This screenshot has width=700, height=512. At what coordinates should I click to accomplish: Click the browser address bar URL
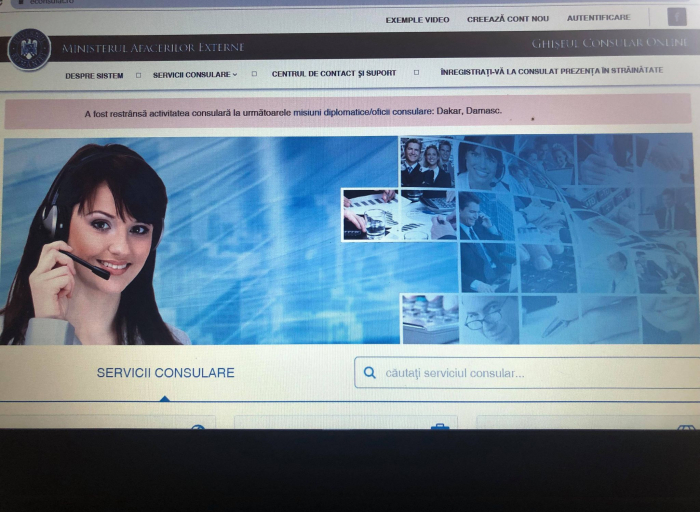pyautogui.click(x=51, y=2)
